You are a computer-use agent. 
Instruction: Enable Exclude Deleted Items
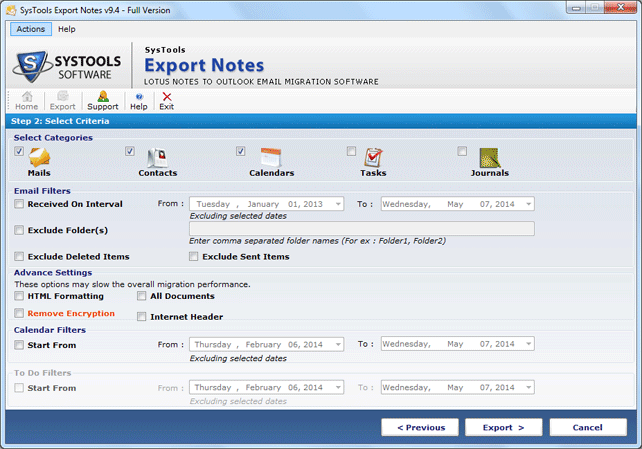tap(19, 257)
